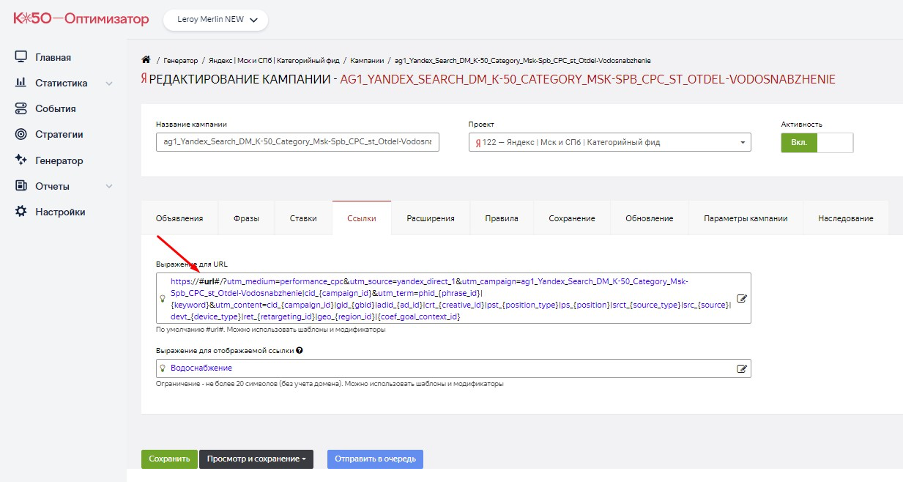Switch to the Правила tab
This screenshot has width=904, height=482.
pos(502,219)
